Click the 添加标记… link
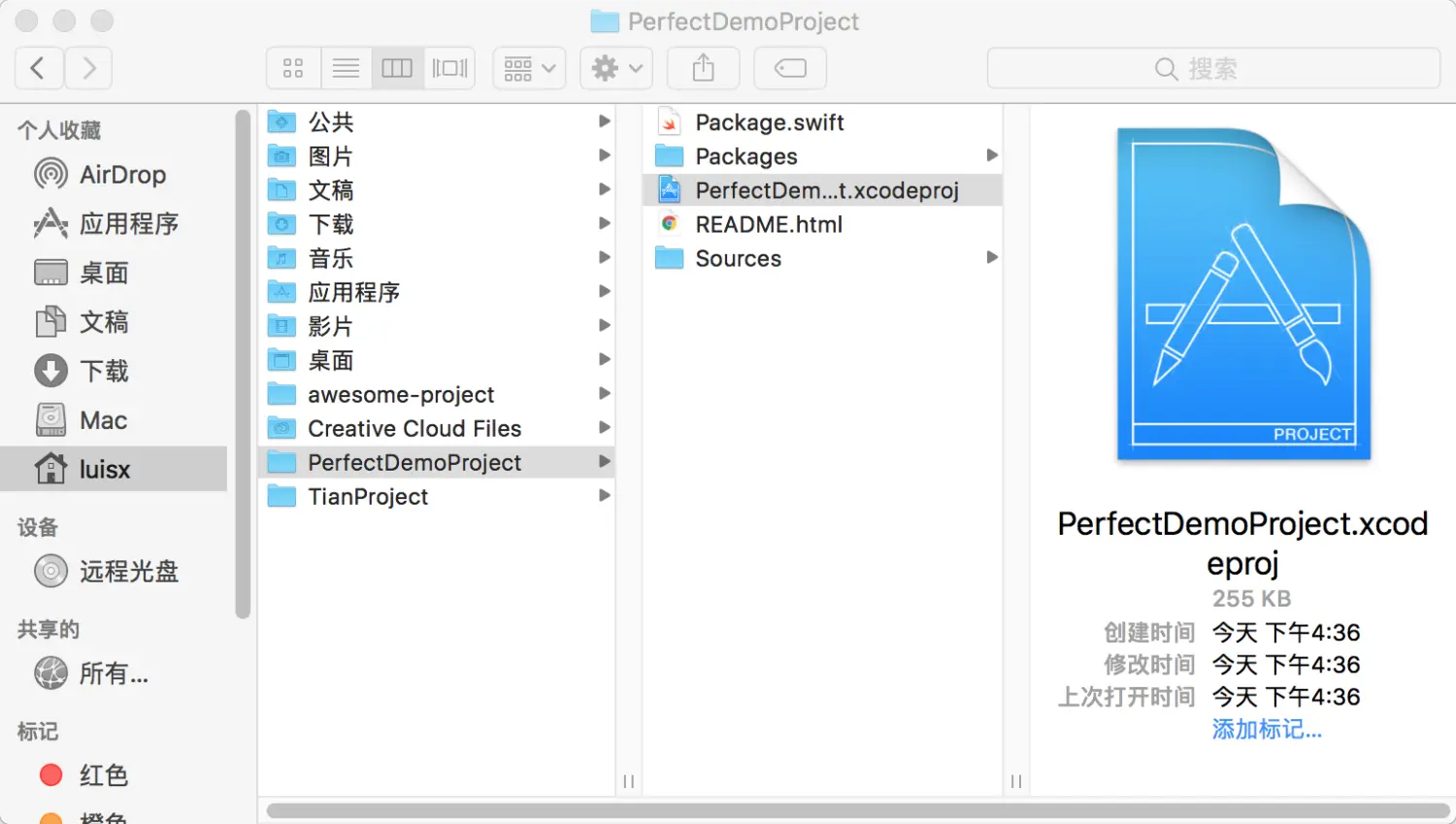Viewport: 1456px width, 824px height. 1267,729
